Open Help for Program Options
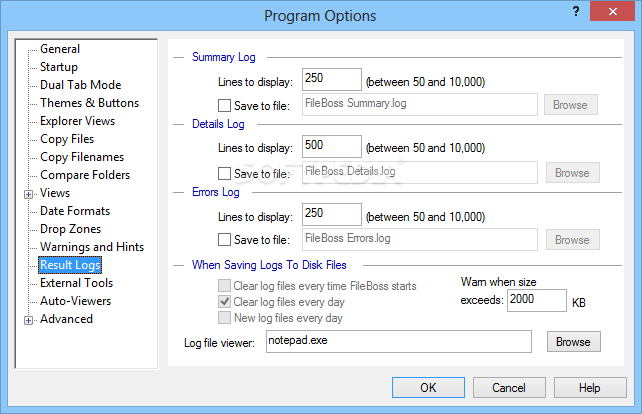This screenshot has height=414, width=642. pyautogui.click(x=589, y=388)
